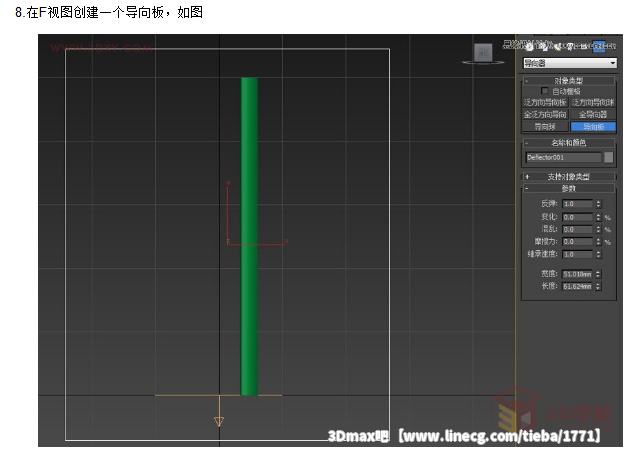
Task: Click the 泛方向导向球 button
Action: 593,102
